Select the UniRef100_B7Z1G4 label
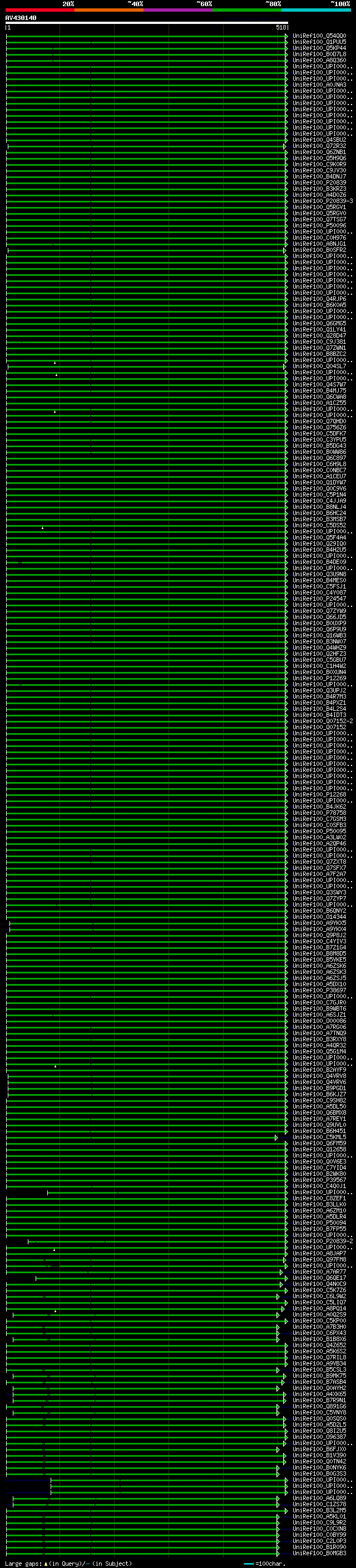The width and height of the screenshot is (356, 1568). click(319, 948)
